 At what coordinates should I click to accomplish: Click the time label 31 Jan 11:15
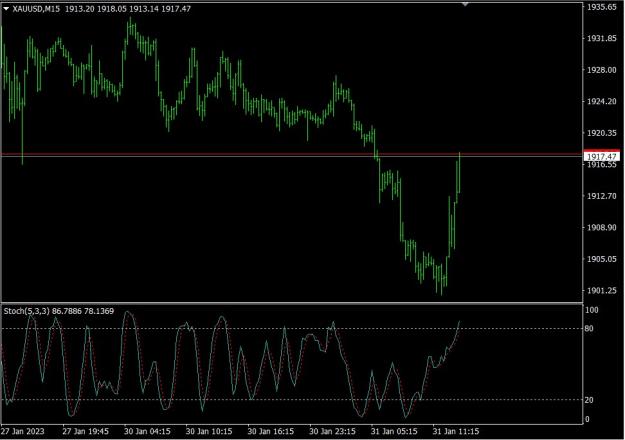(456, 431)
